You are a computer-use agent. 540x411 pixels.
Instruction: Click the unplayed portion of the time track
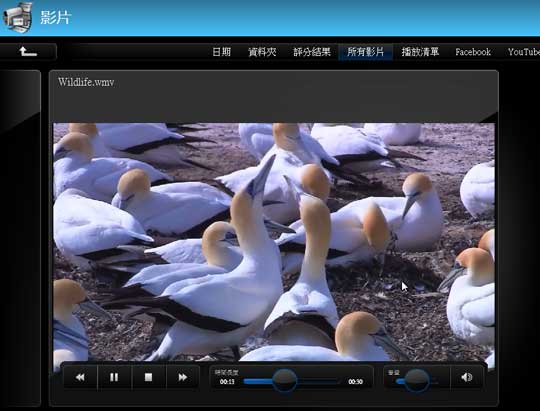tap(318, 381)
